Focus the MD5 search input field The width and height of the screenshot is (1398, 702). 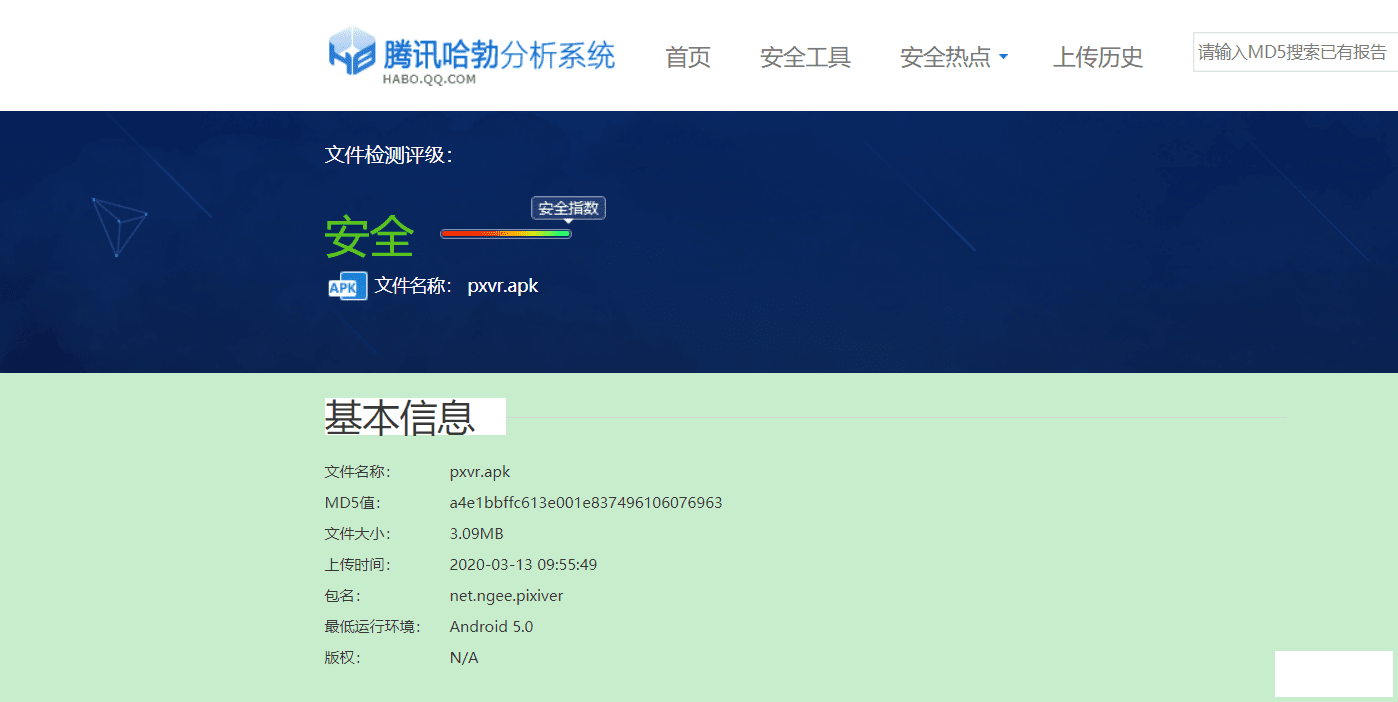tap(1295, 52)
